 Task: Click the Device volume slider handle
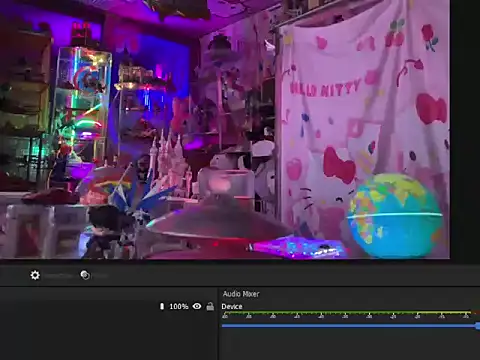coord(478,326)
